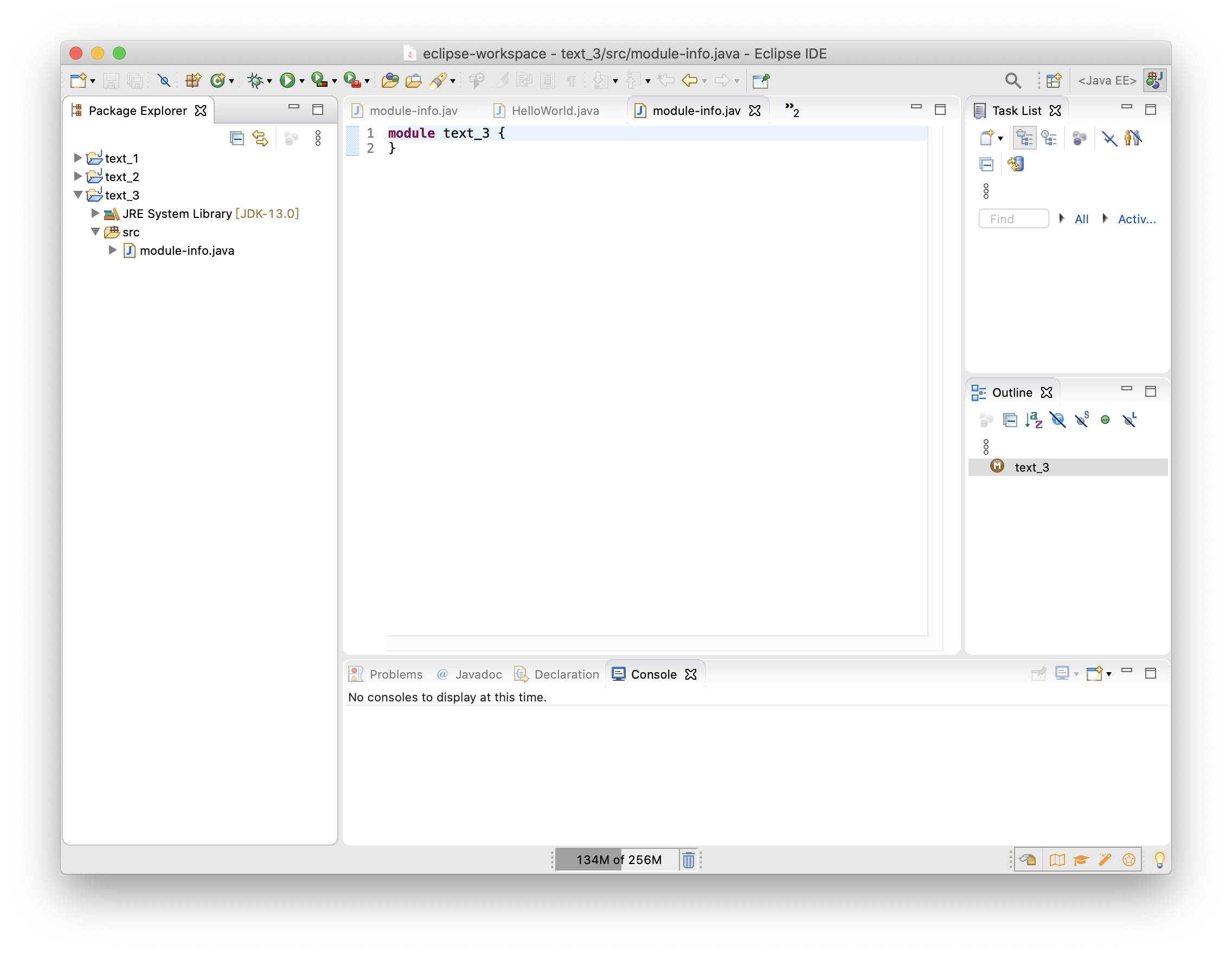The height and width of the screenshot is (954, 1232).
Task: Open the Run button dropdown arrow
Action: click(302, 82)
